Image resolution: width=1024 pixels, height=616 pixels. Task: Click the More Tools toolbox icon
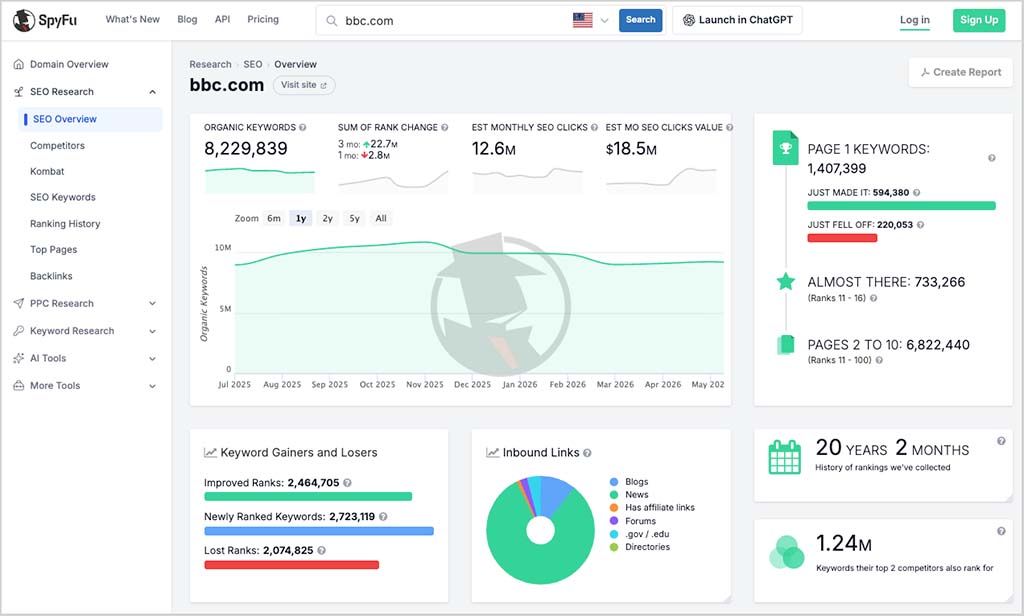click(19, 385)
